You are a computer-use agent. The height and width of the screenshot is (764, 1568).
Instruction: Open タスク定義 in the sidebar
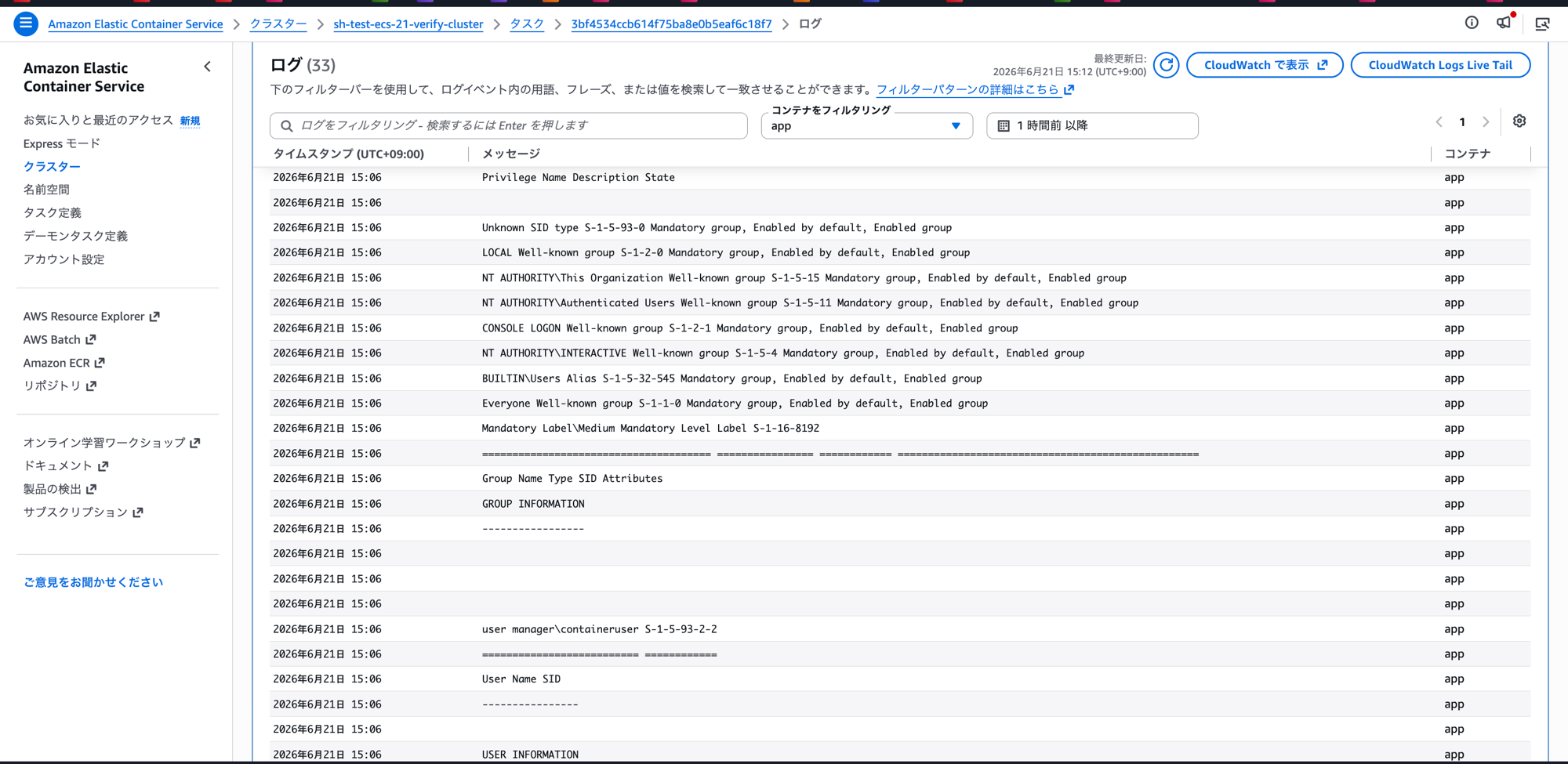53,212
